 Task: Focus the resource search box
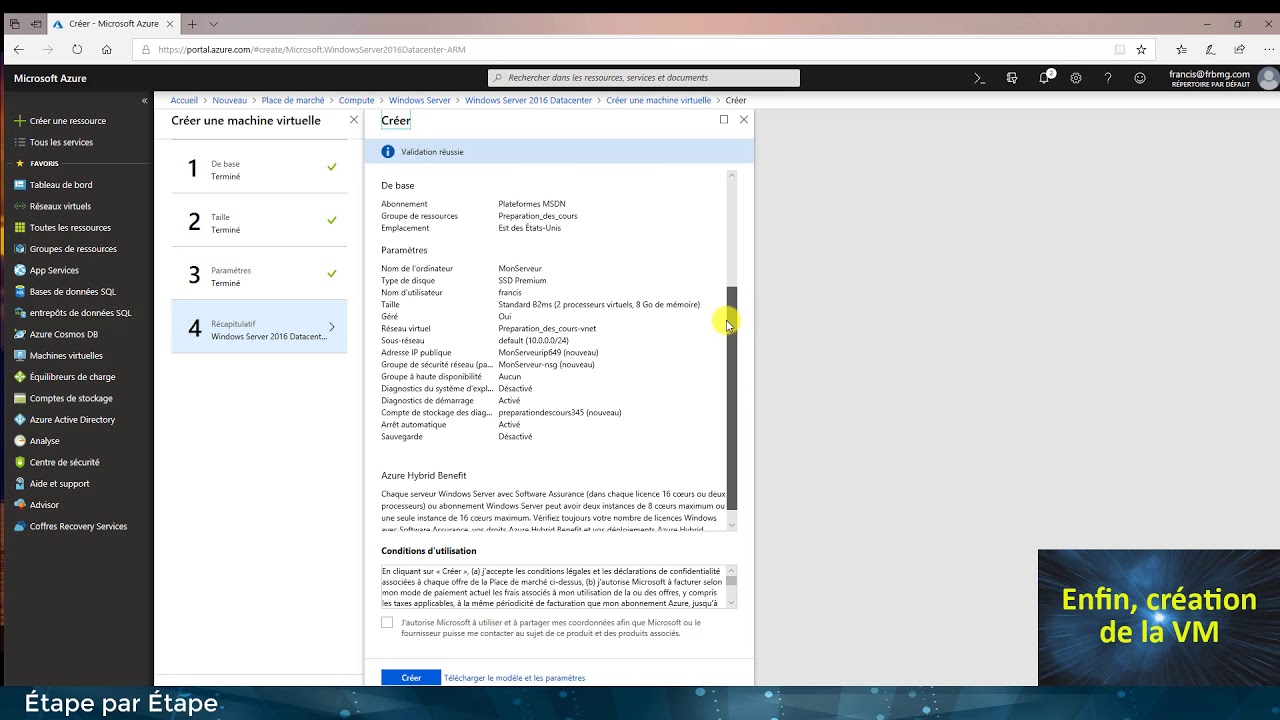[644, 78]
